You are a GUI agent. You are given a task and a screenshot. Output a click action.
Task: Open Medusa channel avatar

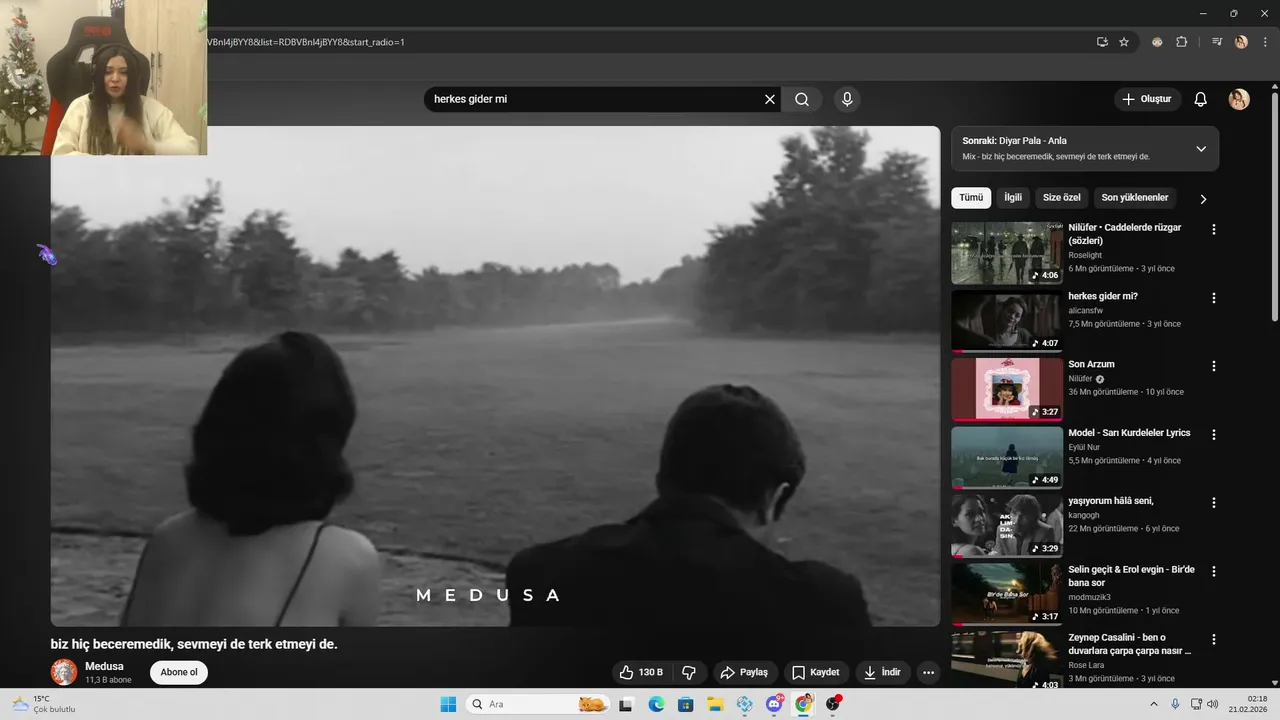click(64, 672)
